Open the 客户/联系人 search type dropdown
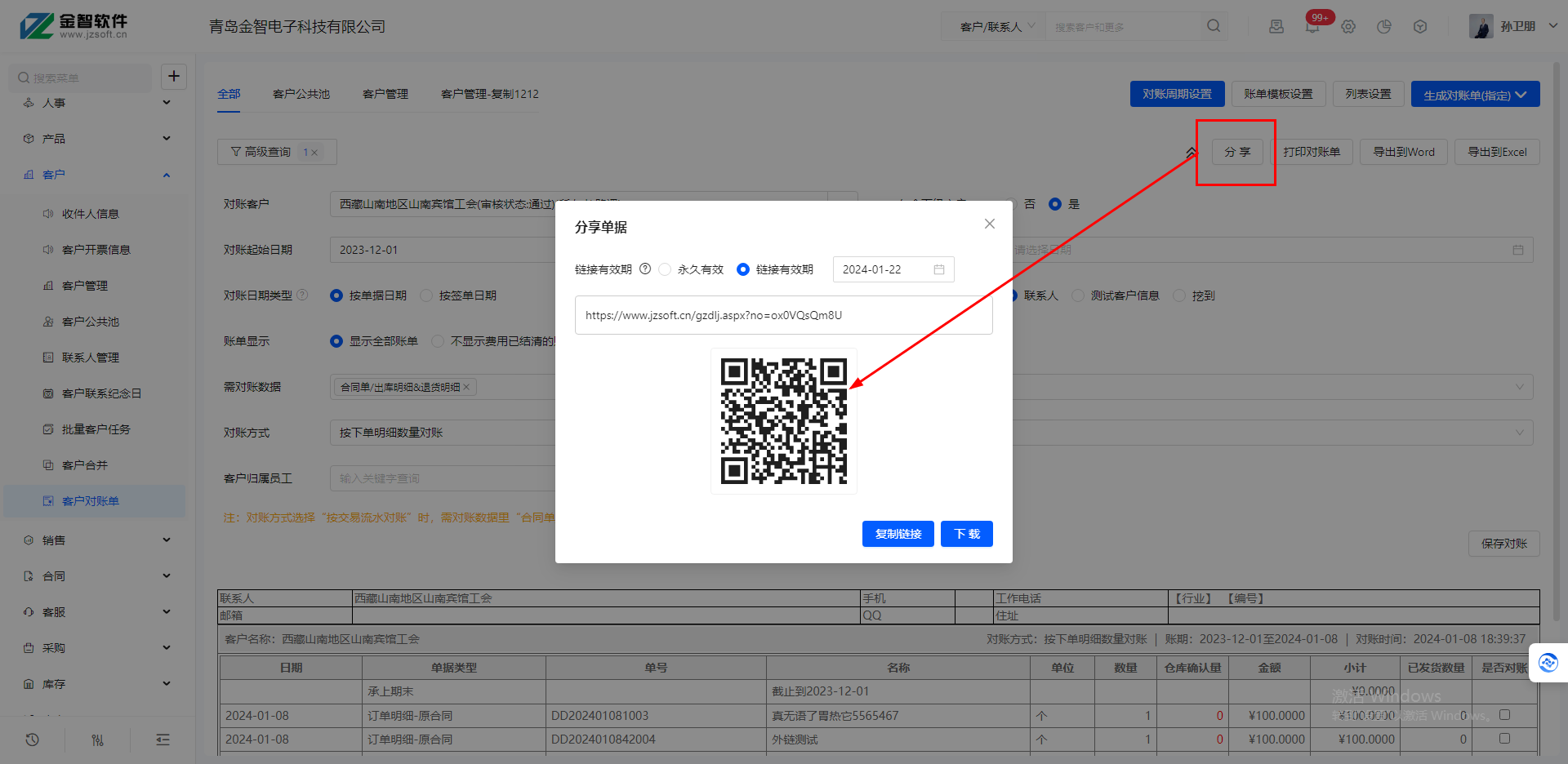Screen dimensions: 1568x764 [x=996, y=27]
